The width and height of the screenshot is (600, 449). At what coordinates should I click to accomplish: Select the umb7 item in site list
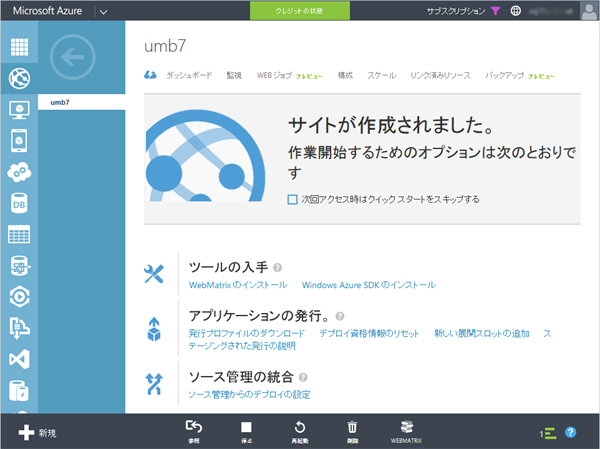tap(82, 102)
